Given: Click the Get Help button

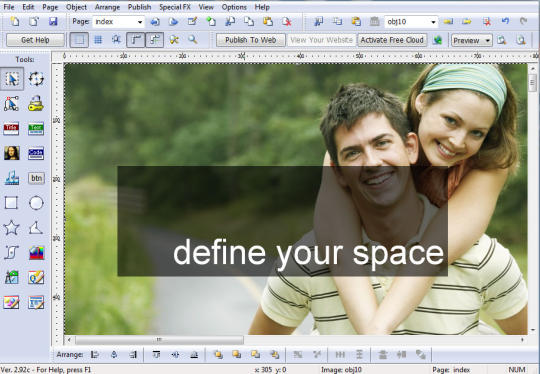Looking at the screenshot, I should (35, 40).
